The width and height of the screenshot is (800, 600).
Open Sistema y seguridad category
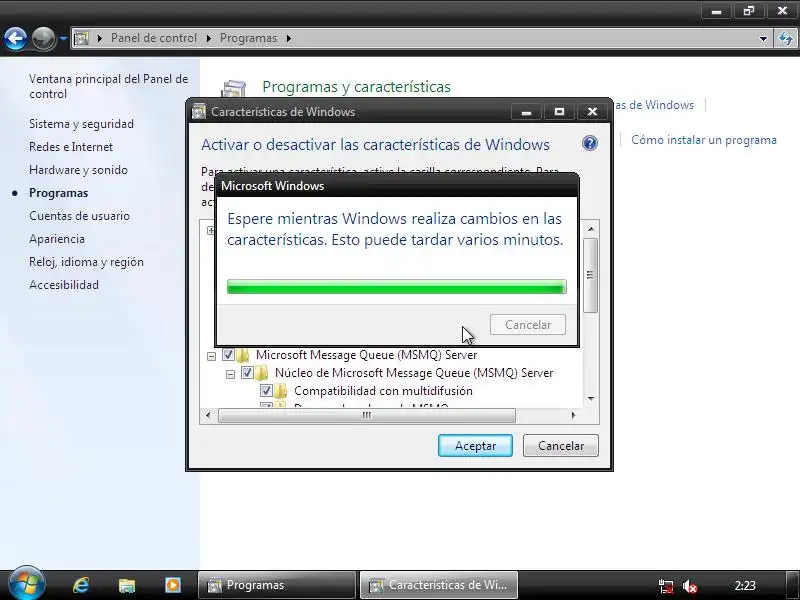pos(81,124)
